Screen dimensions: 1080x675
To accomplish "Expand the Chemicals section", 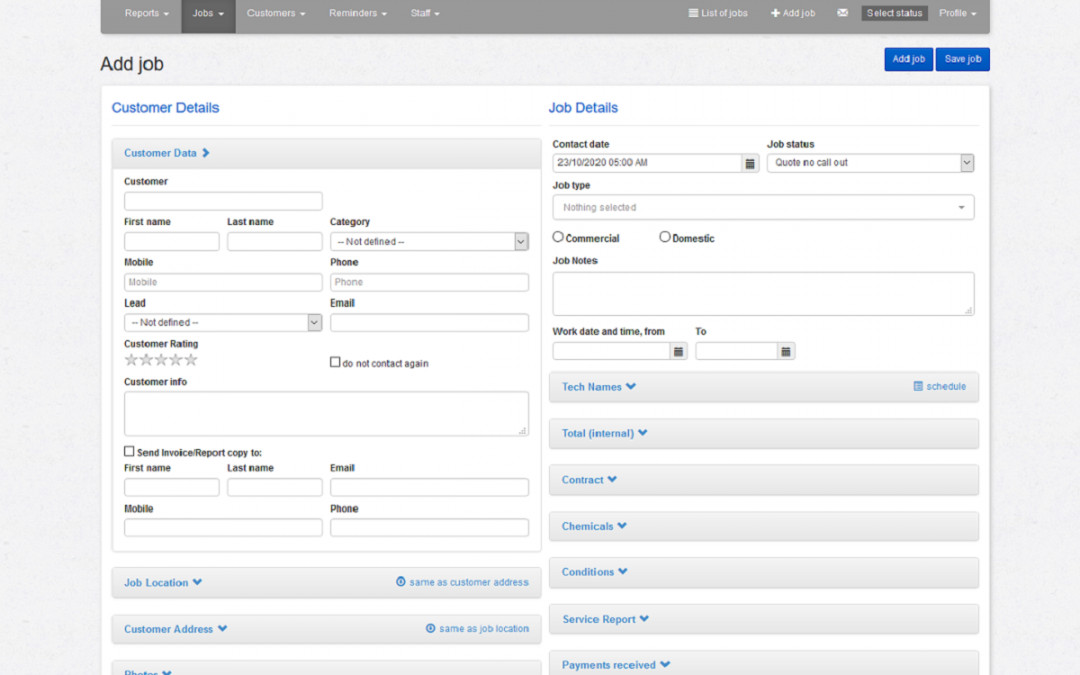I will pyautogui.click(x=594, y=526).
